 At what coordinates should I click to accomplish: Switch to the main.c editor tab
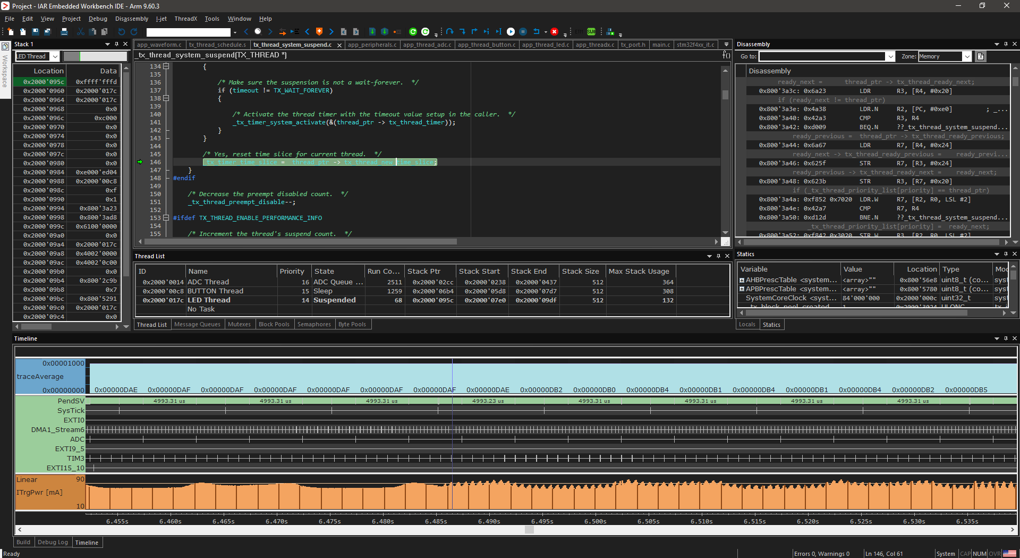pos(661,45)
